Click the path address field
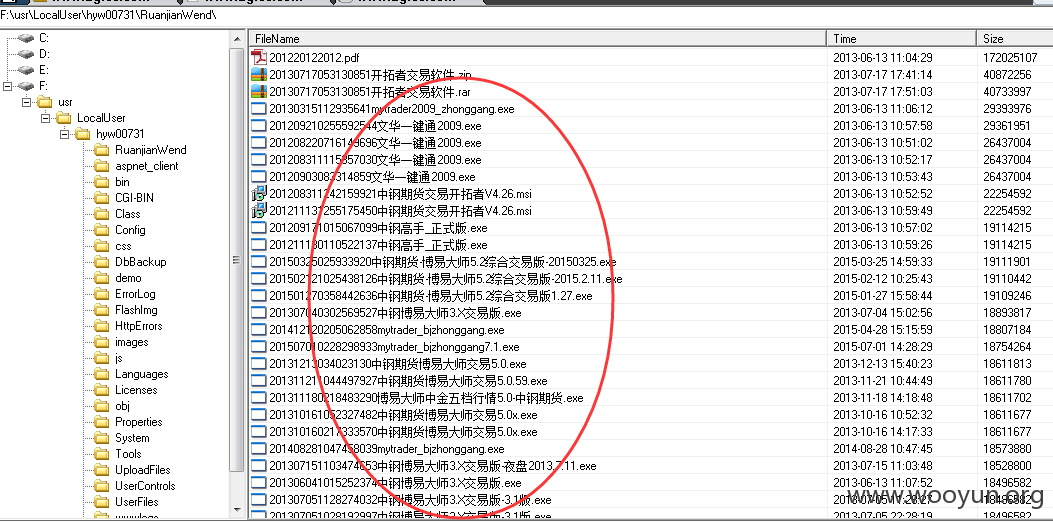This screenshot has height=524, width=1053. [526, 14]
